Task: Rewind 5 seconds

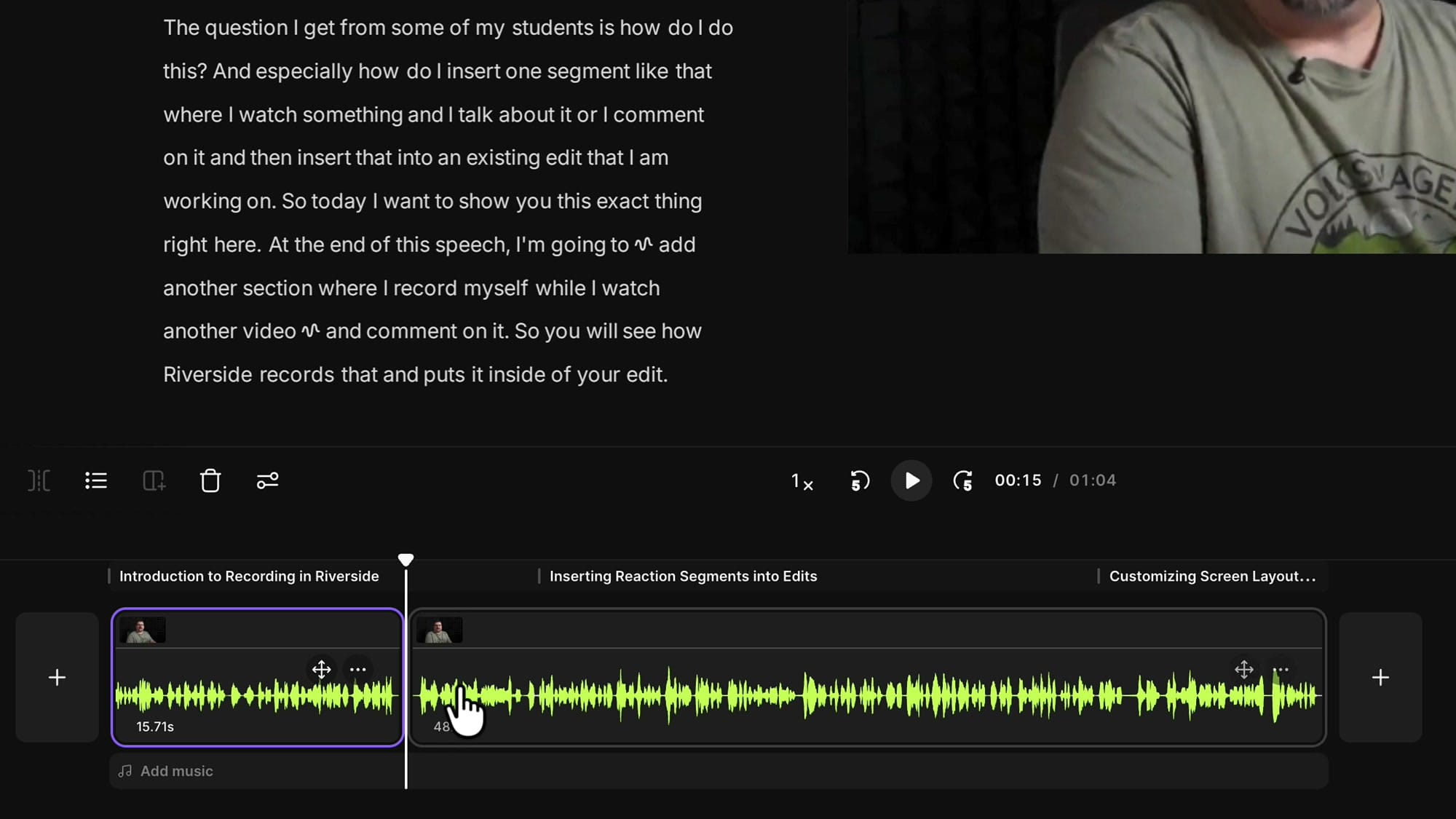Action: tap(860, 480)
